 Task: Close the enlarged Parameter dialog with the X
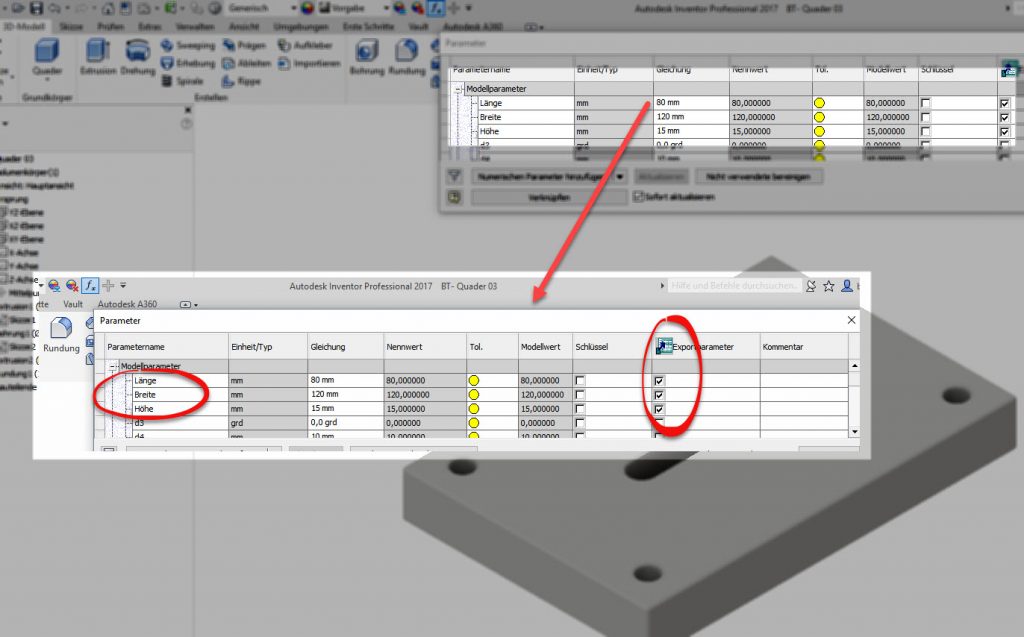click(x=851, y=320)
